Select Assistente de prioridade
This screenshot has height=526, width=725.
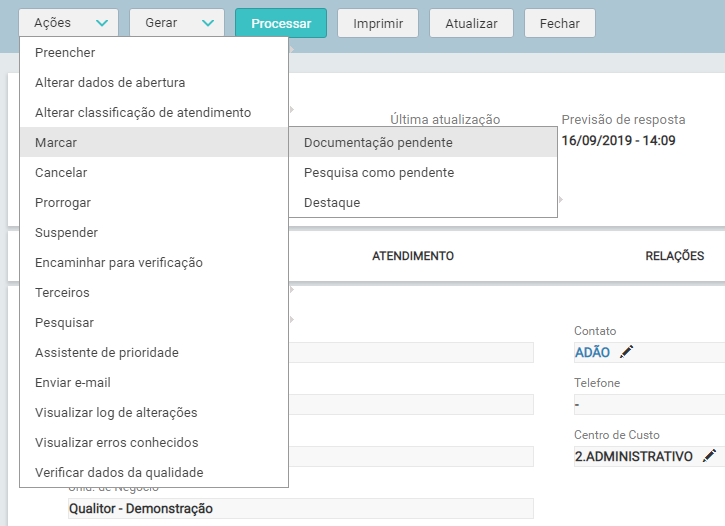154,353
